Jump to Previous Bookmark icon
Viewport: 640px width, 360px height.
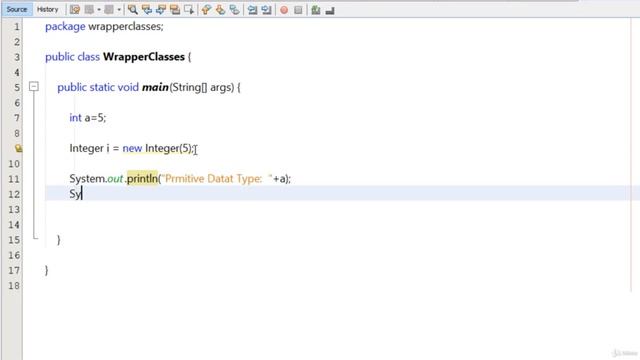pos(206,10)
